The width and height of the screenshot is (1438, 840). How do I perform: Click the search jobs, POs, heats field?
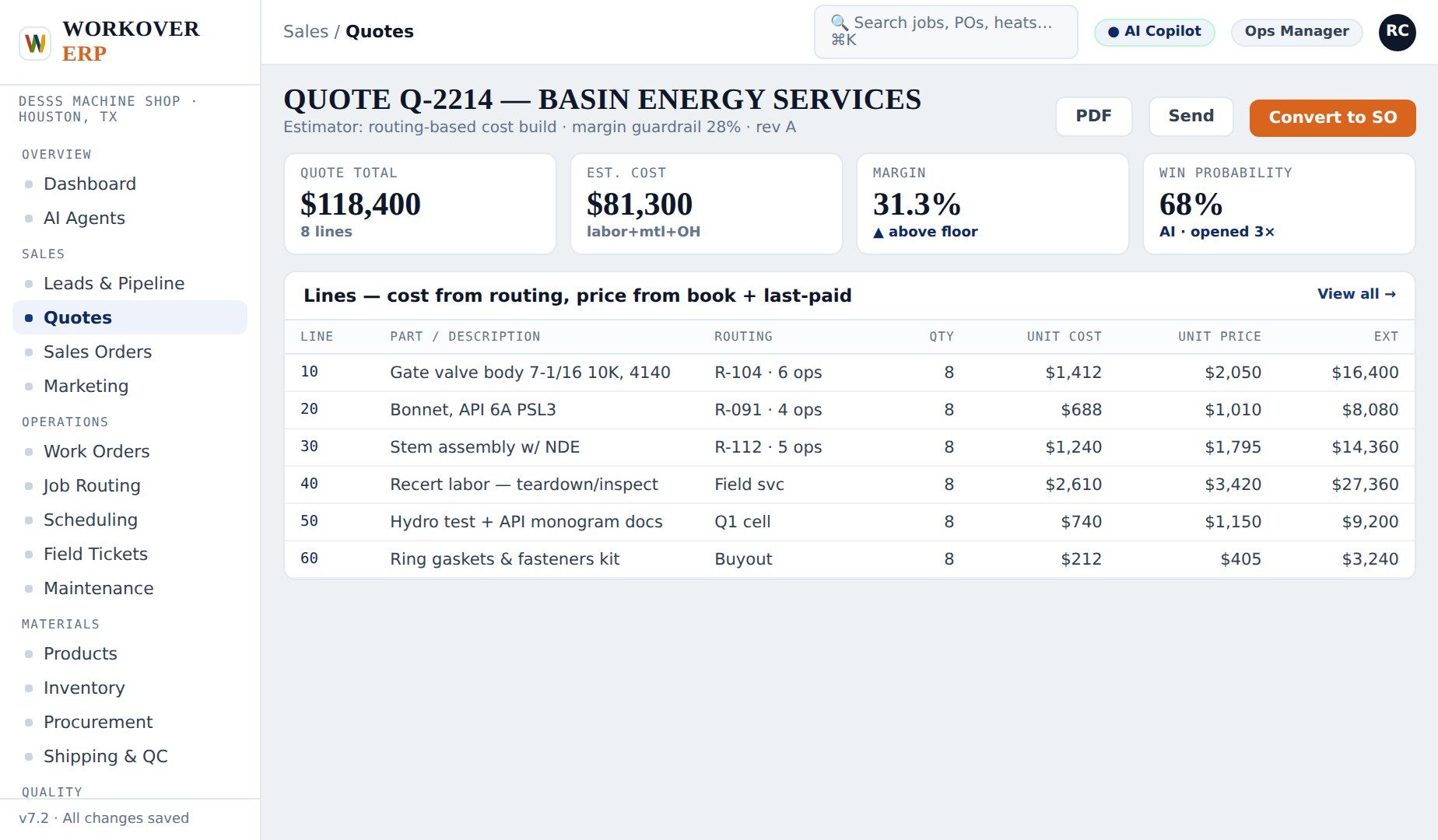[945, 32]
